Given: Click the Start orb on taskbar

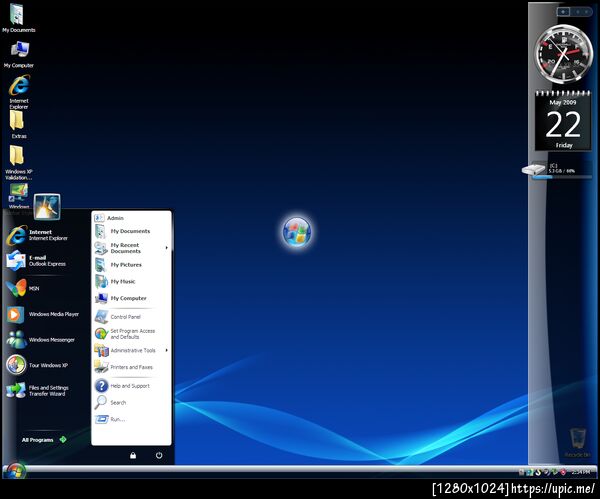Looking at the screenshot, I should pos(15,471).
